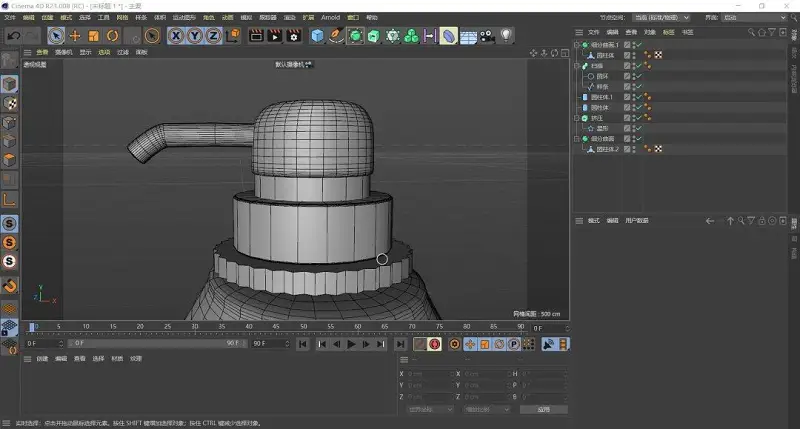Open the size mode dropdown beside 应用
The image size is (800, 429).
[x=487, y=409]
